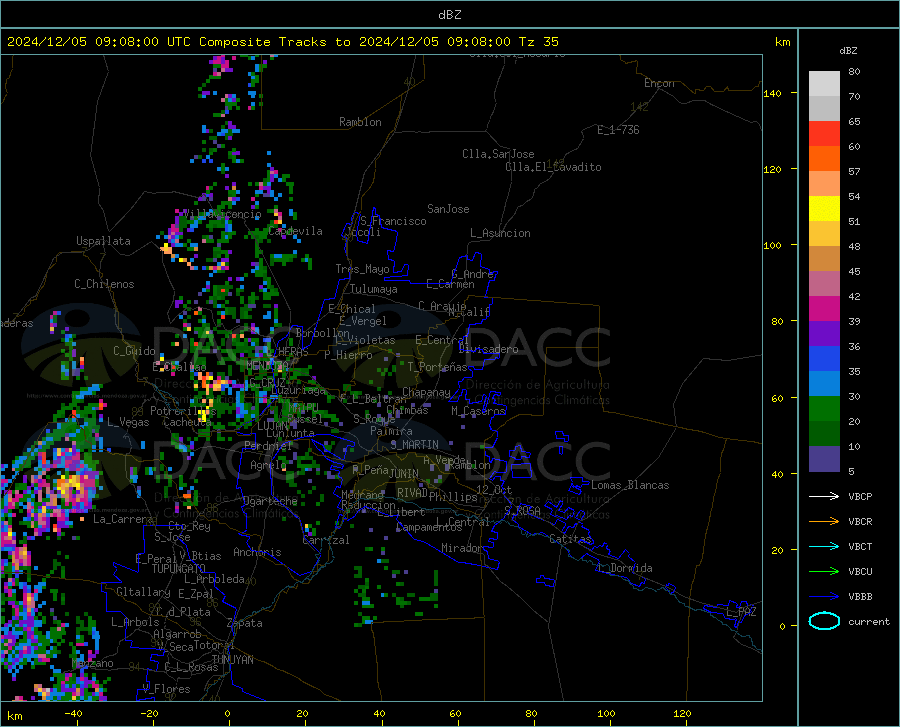The image size is (900, 727).
Task: Click the orange VBCR arrow legend icon
Action: 824,522
